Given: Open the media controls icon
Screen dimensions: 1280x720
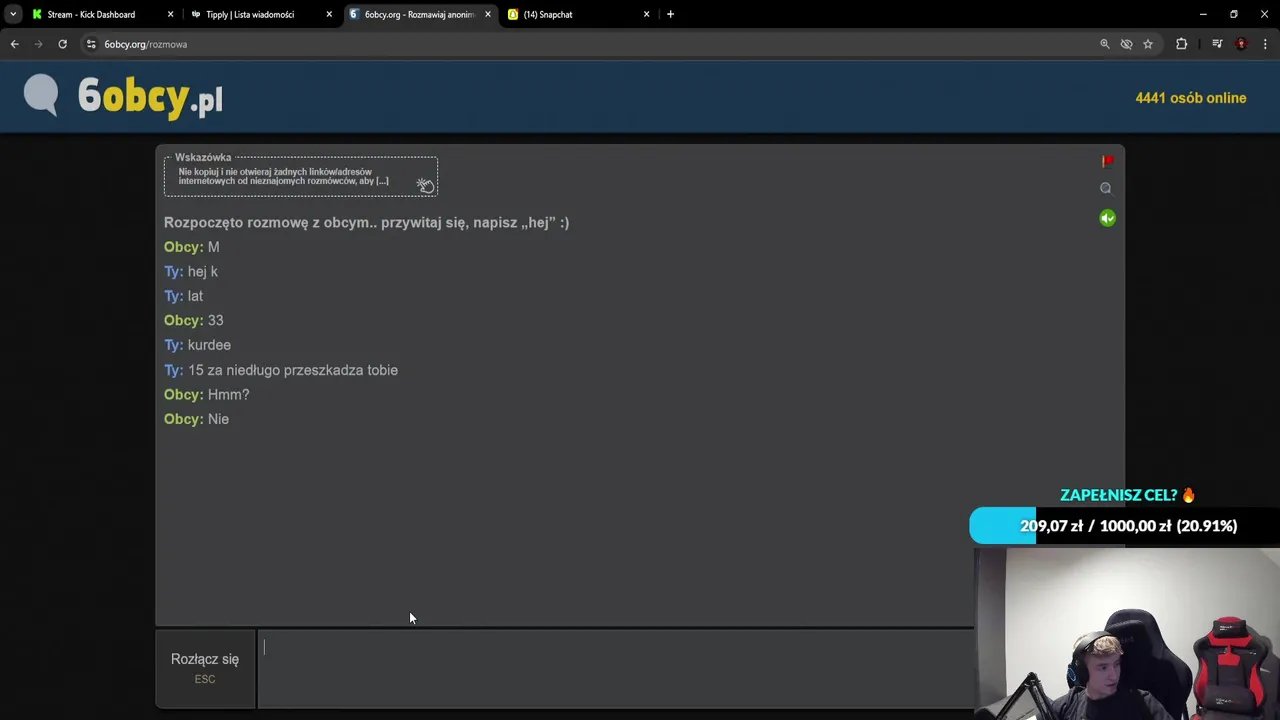Looking at the screenshot, I should tap(1217, 44).
